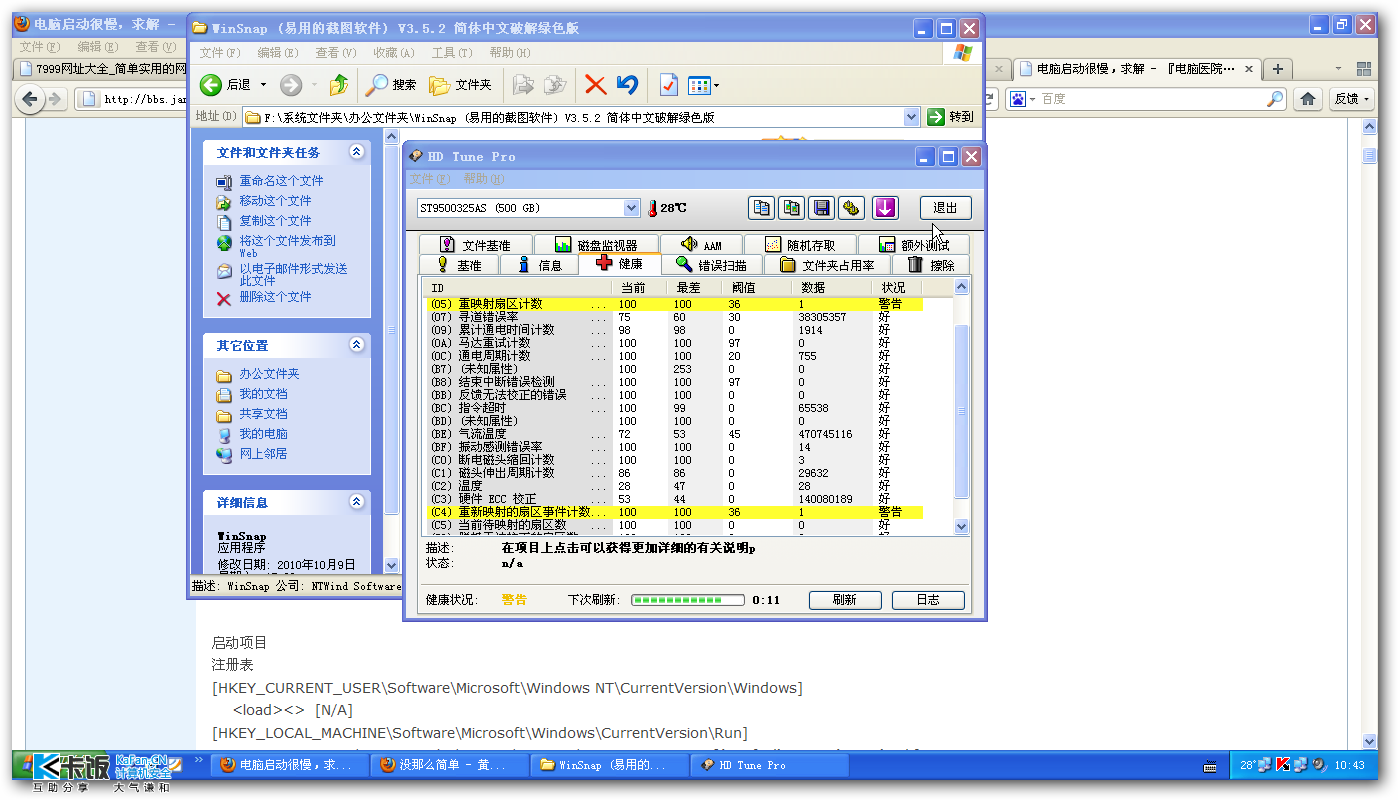Click the Search (搜索) magnifier in the Explorer toolbar
1398x800 pixels.
[x=391, y=85]
